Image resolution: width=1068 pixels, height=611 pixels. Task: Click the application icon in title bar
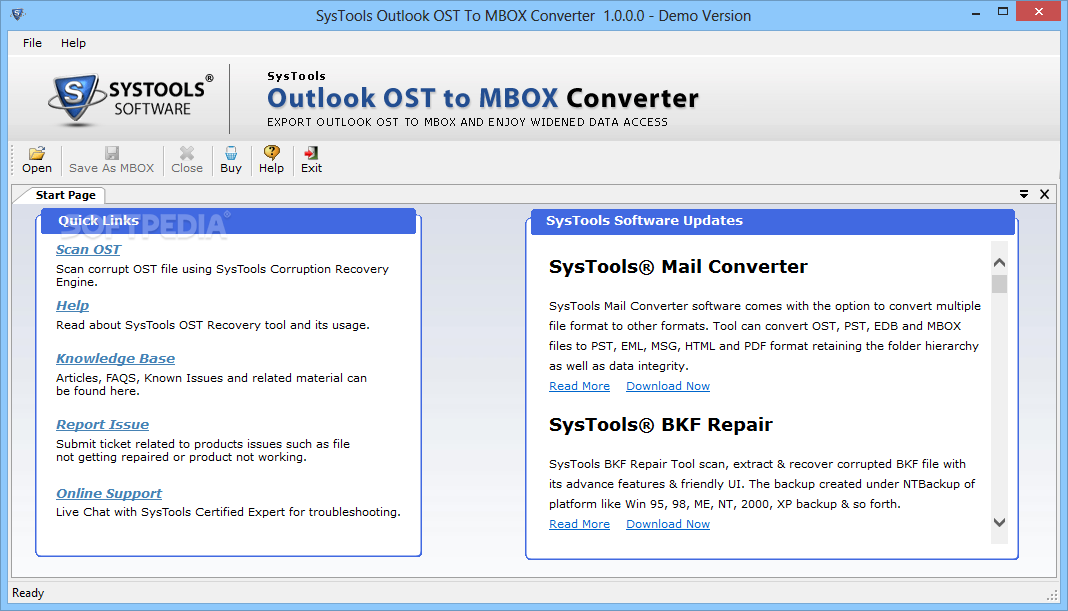coord(18,14)
